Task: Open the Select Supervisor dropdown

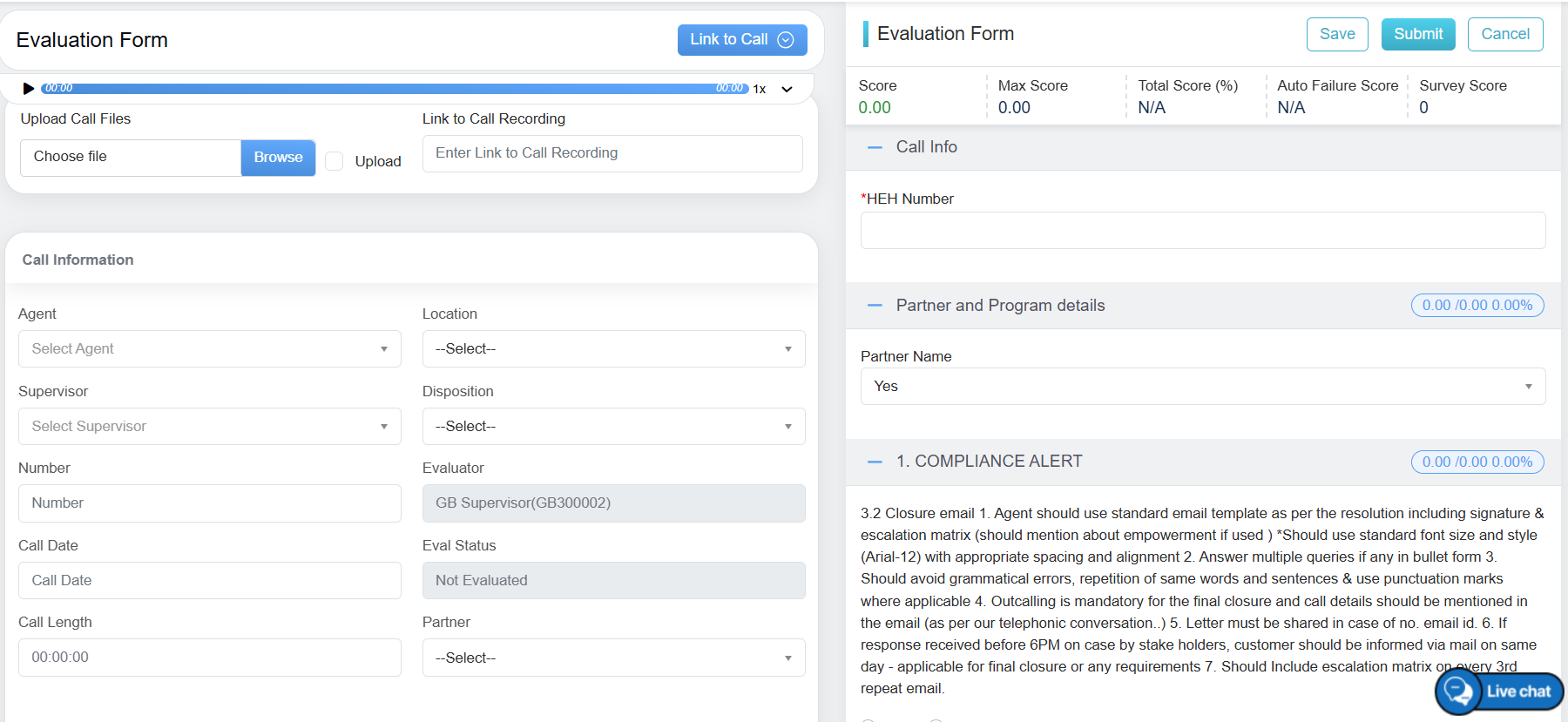Action: pyautogui.click(x=209, y=427)
